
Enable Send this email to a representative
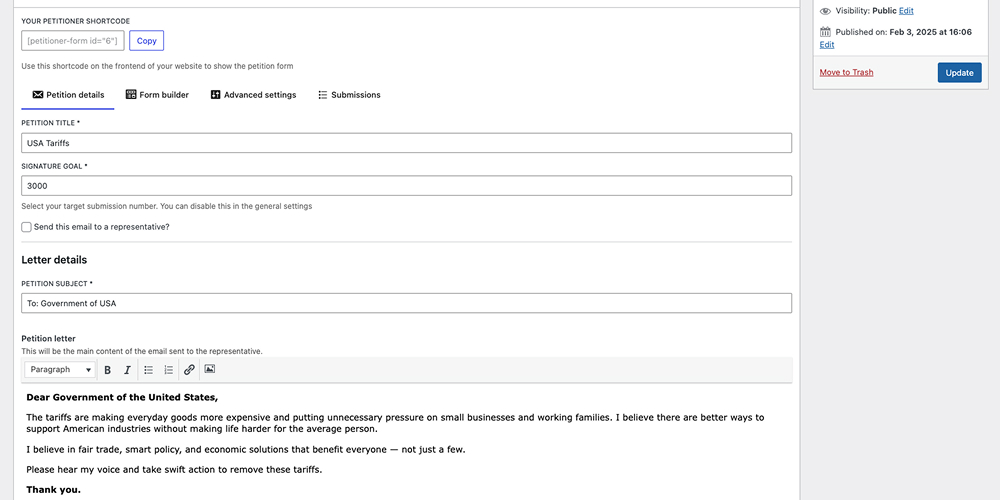[26, 227]
